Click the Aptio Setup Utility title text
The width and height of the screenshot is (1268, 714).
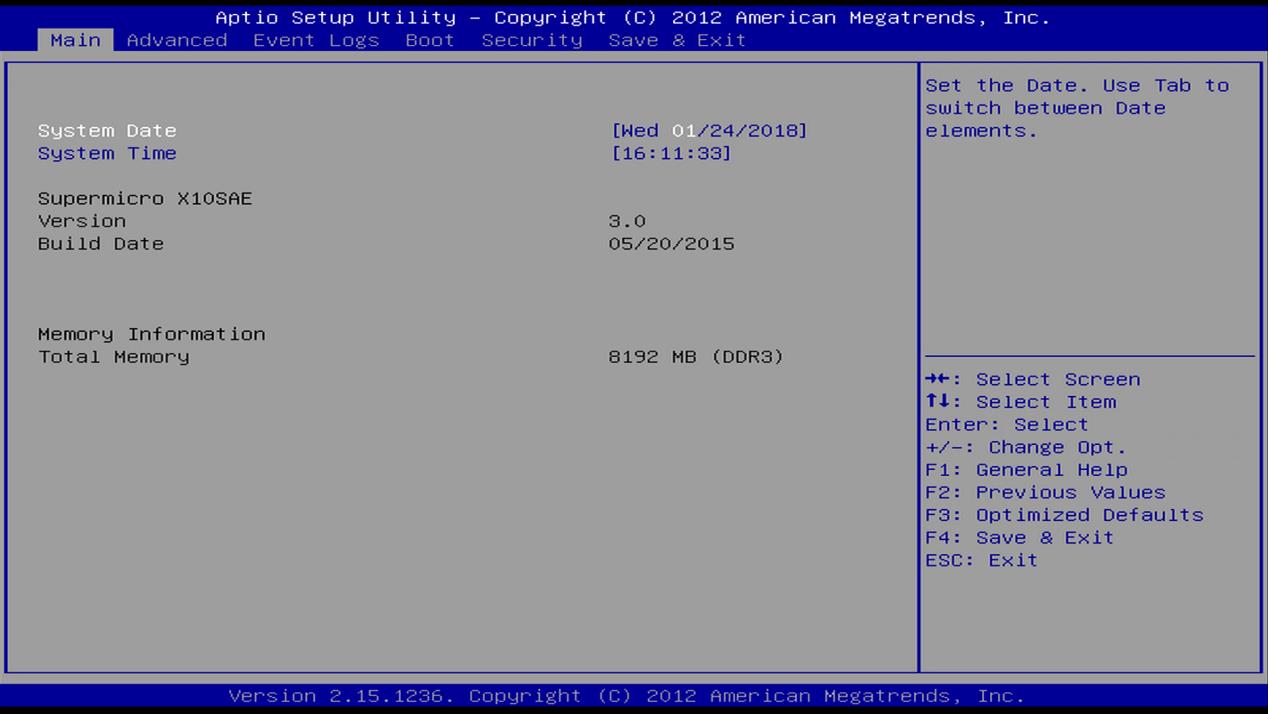click(633, 18)
